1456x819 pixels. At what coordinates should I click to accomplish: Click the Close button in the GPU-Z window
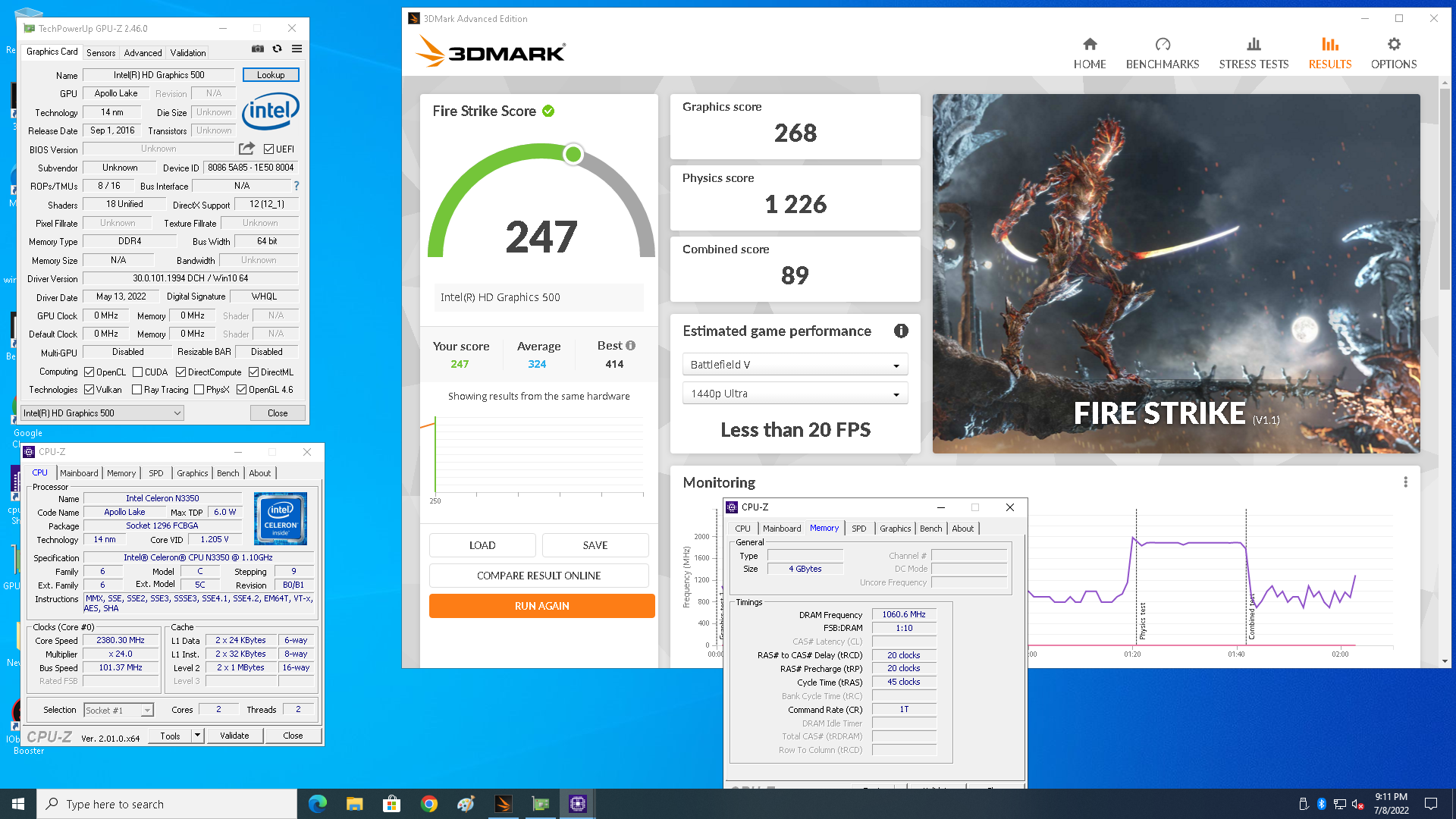pos(278,413)
